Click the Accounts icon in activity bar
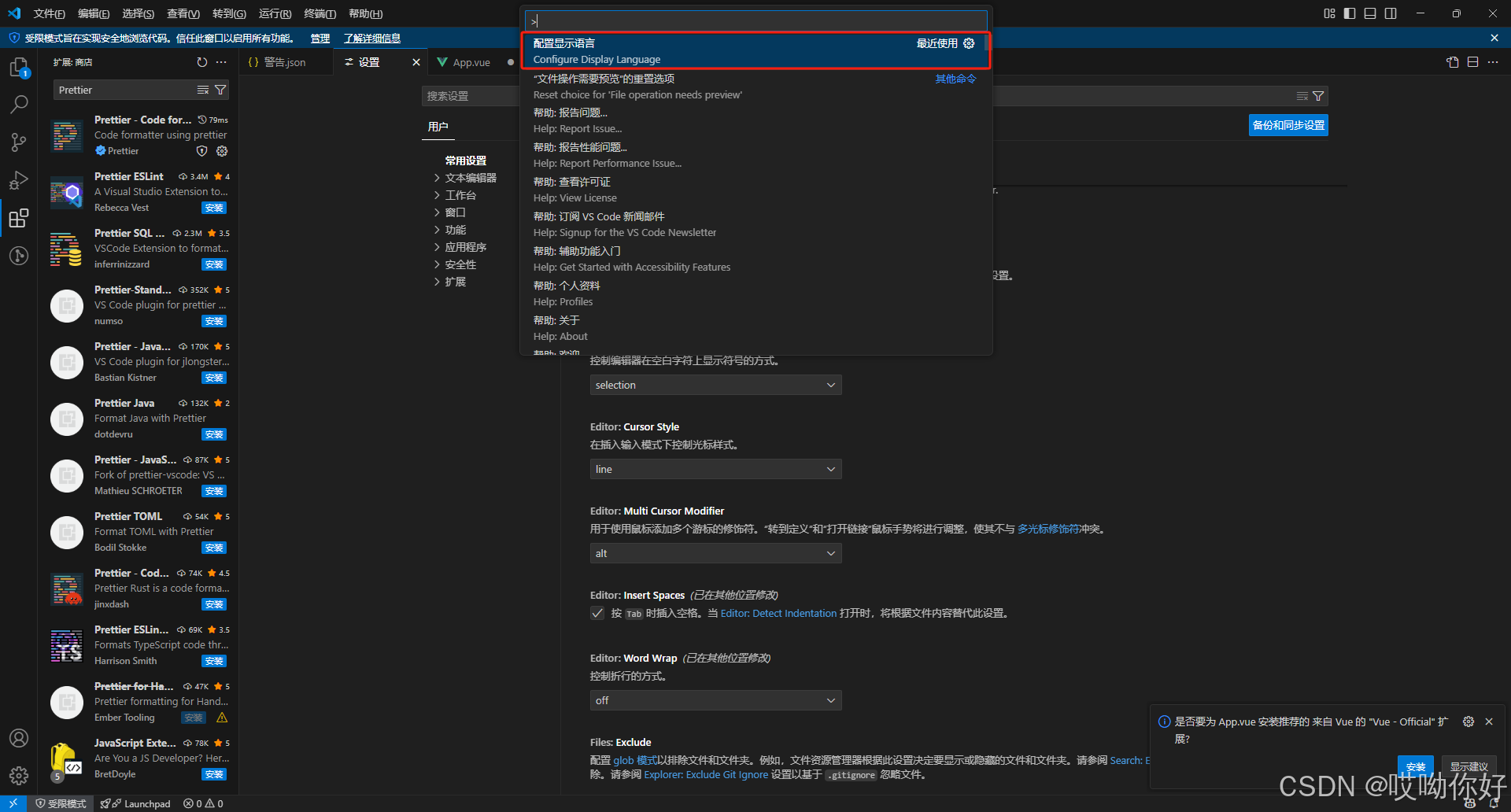 [x=19, y=738]
